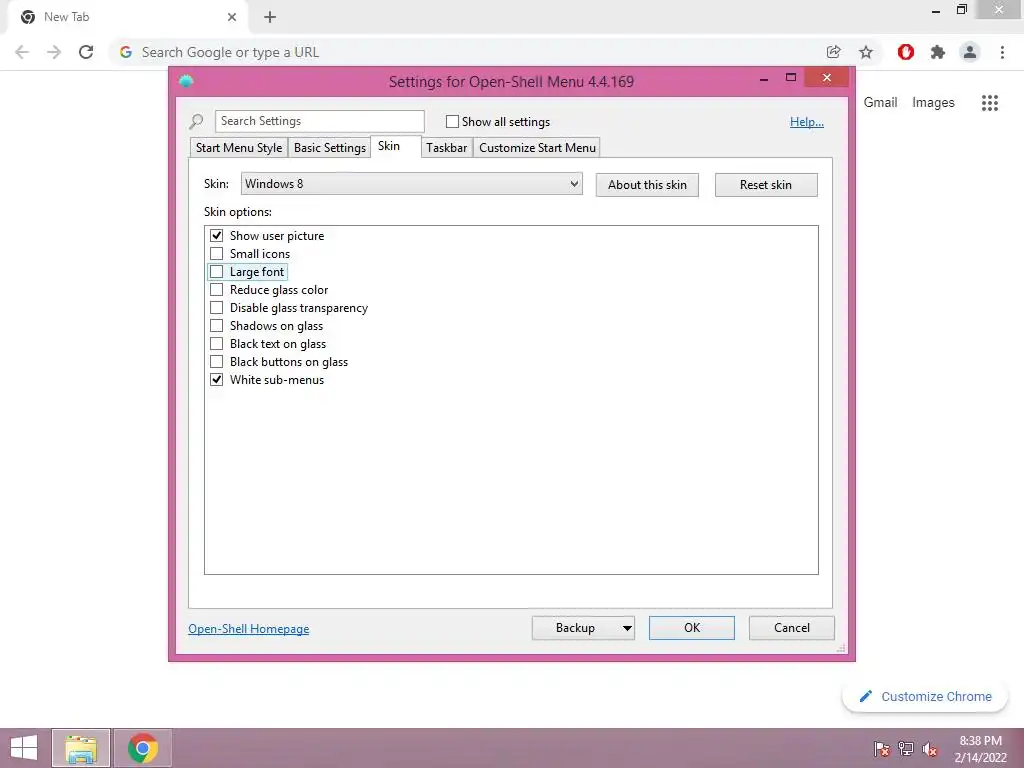This screenshot has height=768, width=1024.
Task: Check Reduce glass color
Action: pyautogui.click(x=216, y=289)
